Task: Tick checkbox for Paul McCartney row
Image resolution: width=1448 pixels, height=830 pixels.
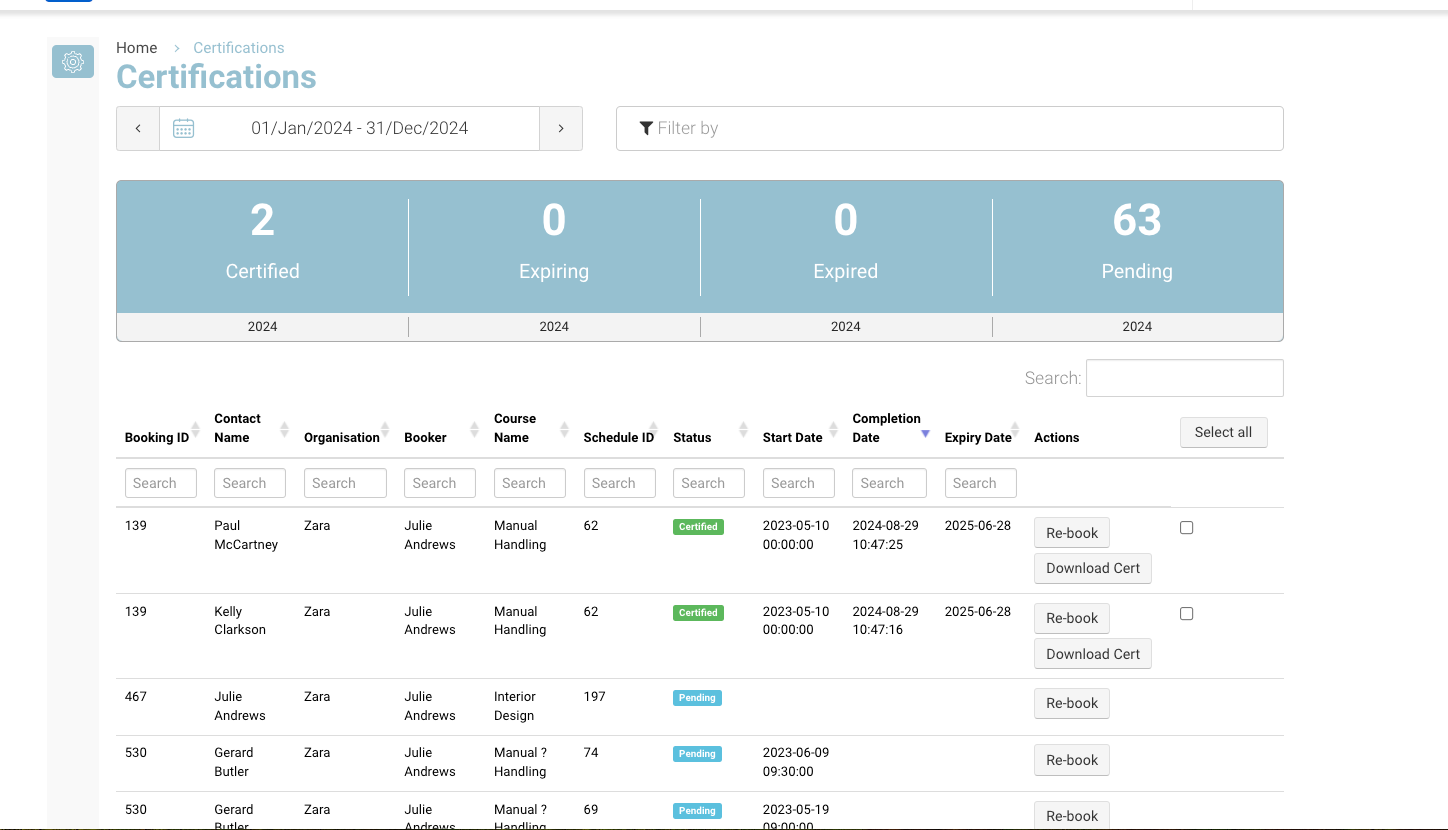Action: [x=1186, y=528]
